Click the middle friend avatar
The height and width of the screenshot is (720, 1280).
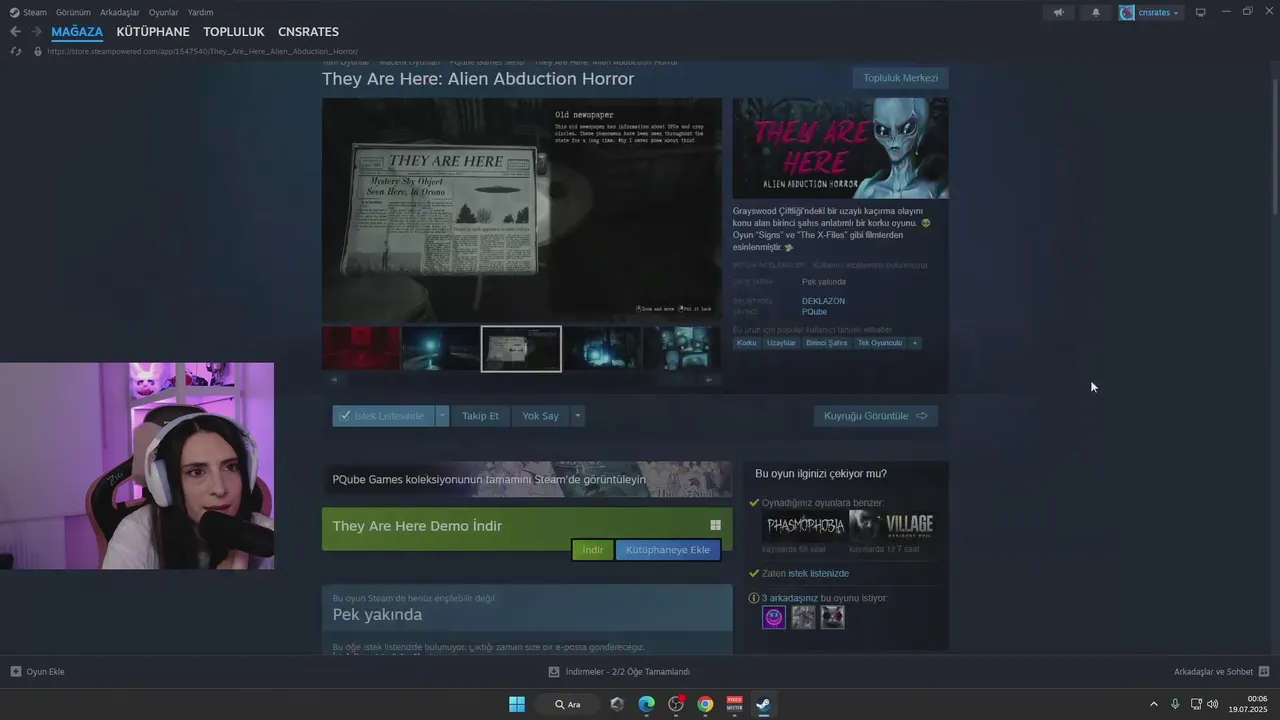(x=803, y=618)
